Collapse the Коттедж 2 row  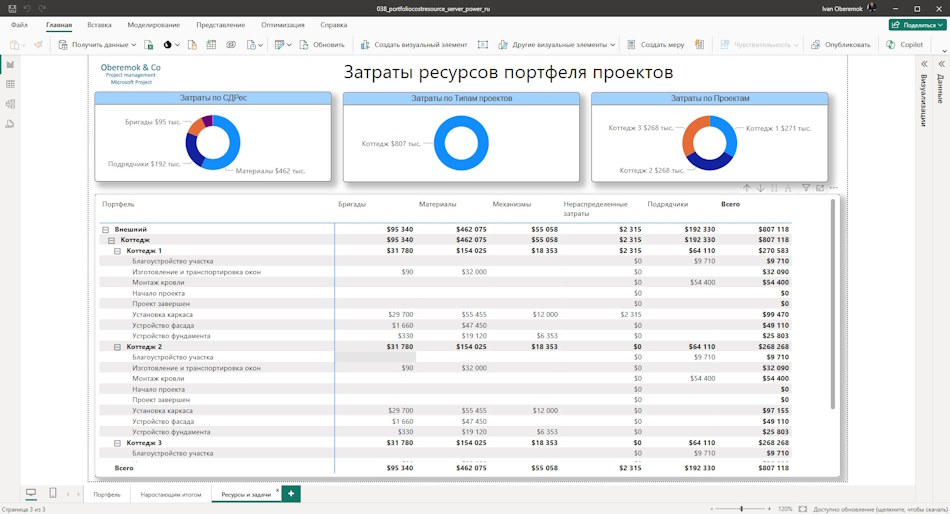click(x=118, y=347)
